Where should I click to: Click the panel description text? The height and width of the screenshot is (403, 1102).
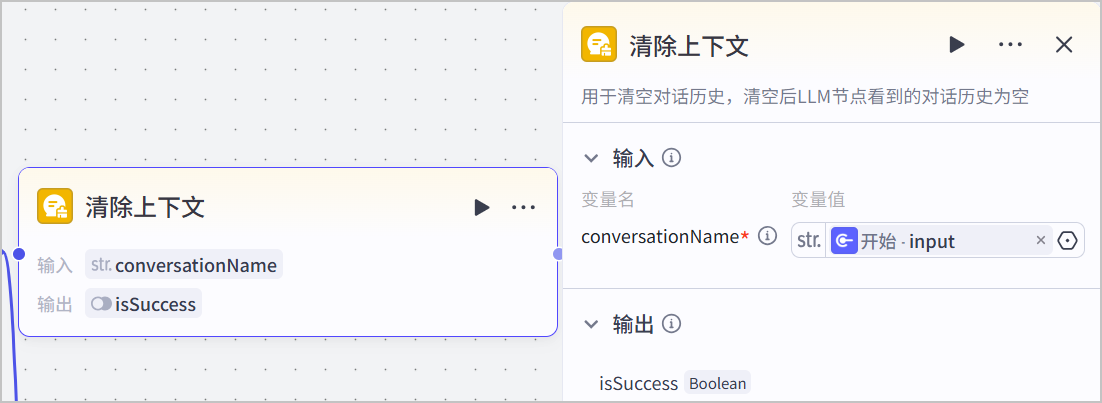point(805,96)
